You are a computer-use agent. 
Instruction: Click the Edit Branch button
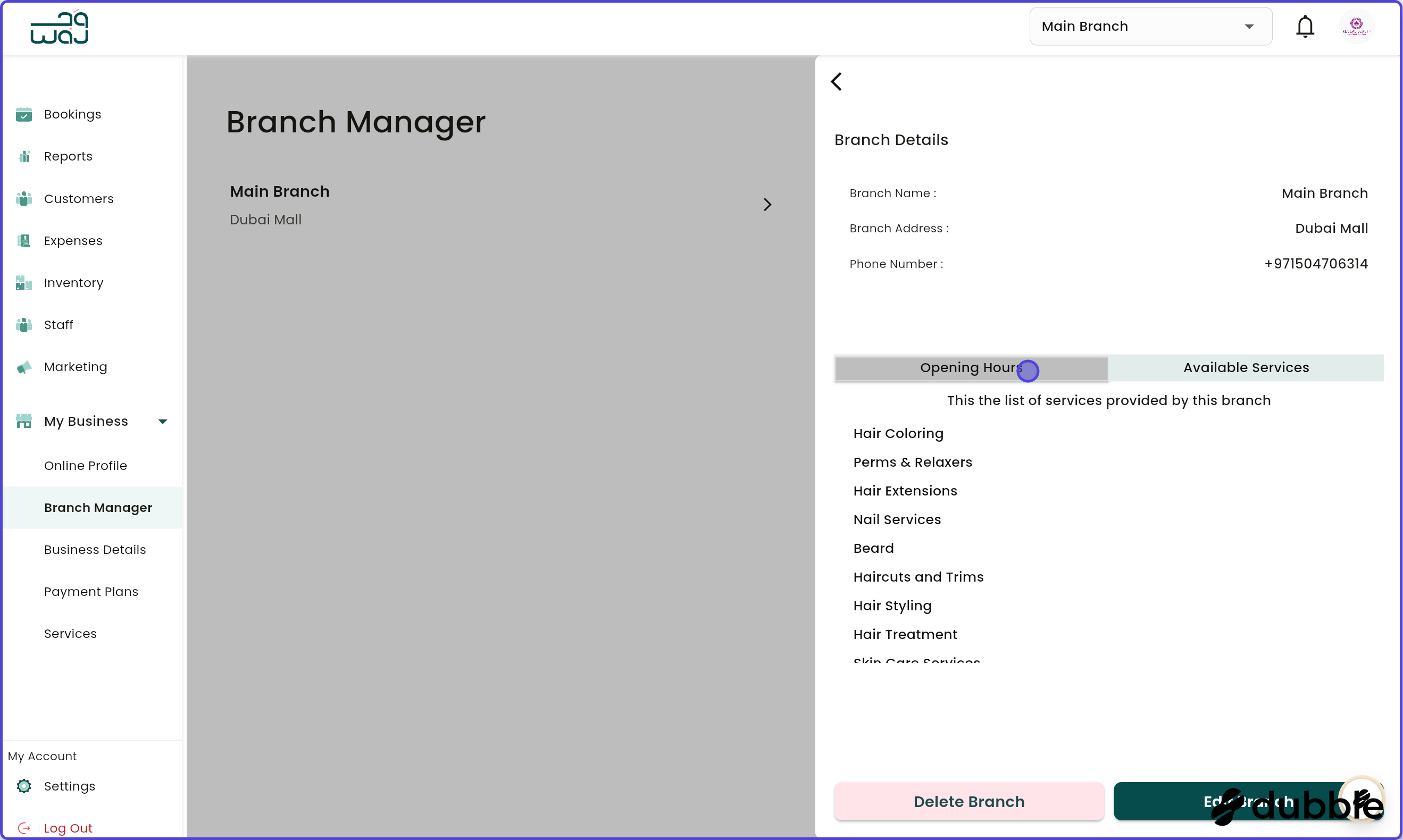click(1246, 801)
